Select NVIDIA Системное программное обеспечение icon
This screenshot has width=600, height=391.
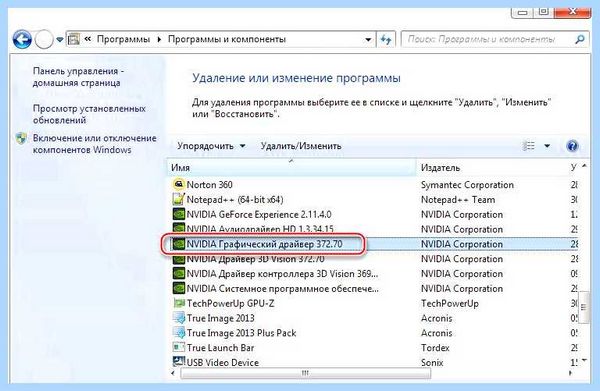(x=178, y=288)
